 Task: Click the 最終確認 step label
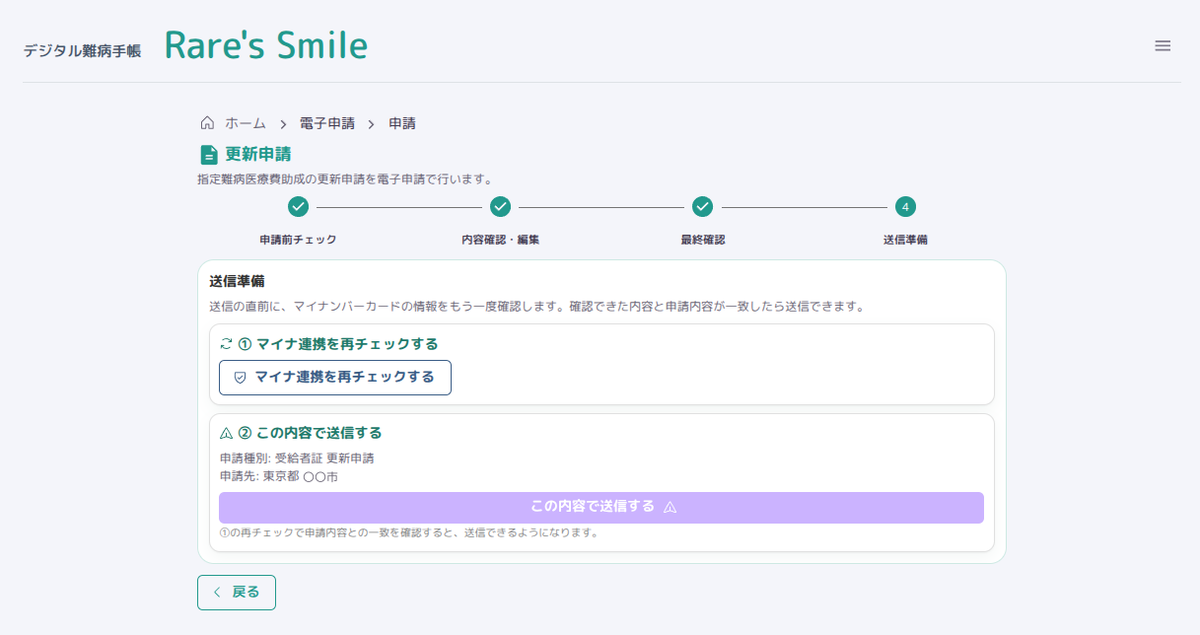(x=702, y=240)
